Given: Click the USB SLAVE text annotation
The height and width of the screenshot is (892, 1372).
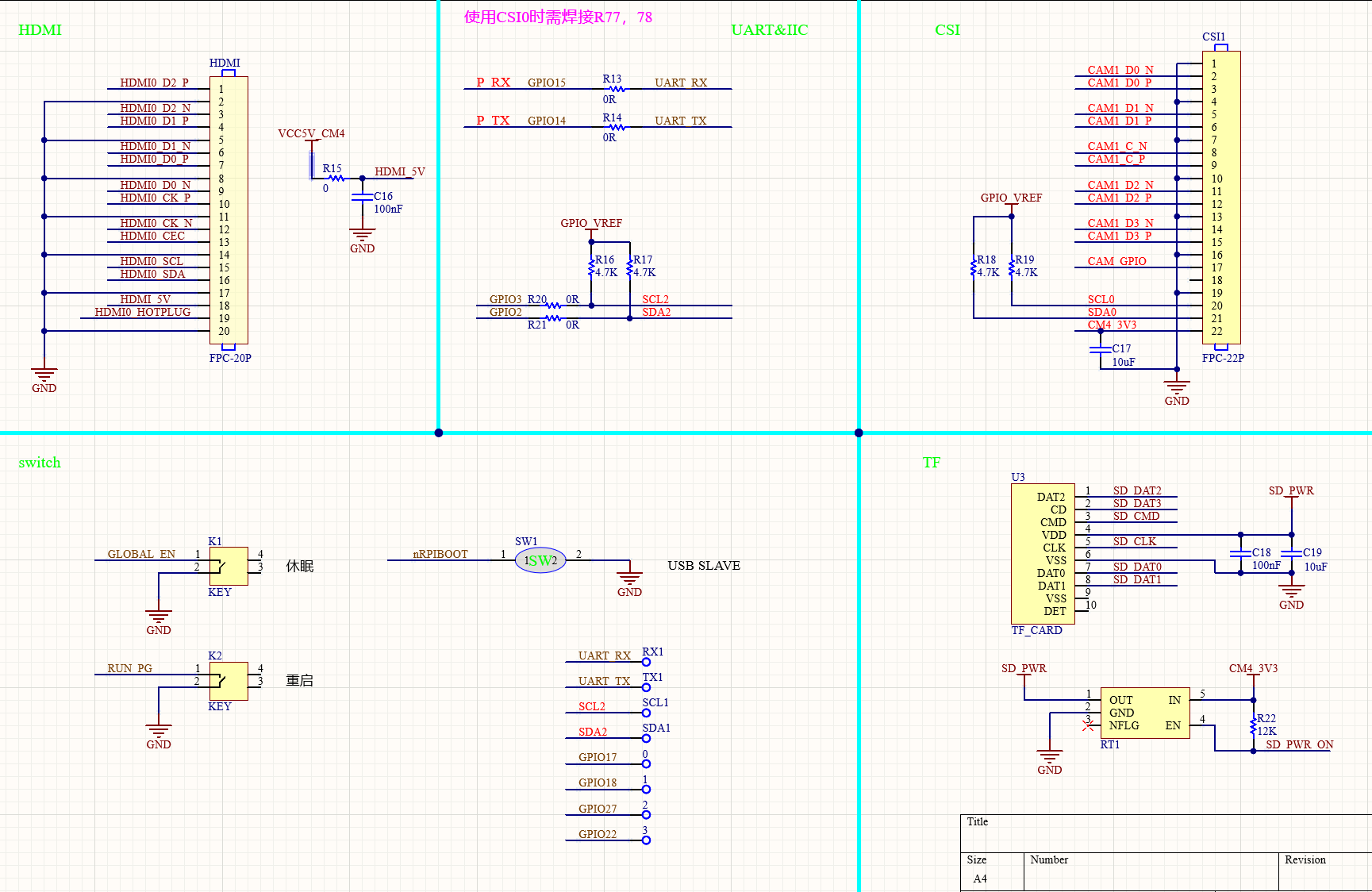Looking at the screenshot, I should [x=704, y=566].
